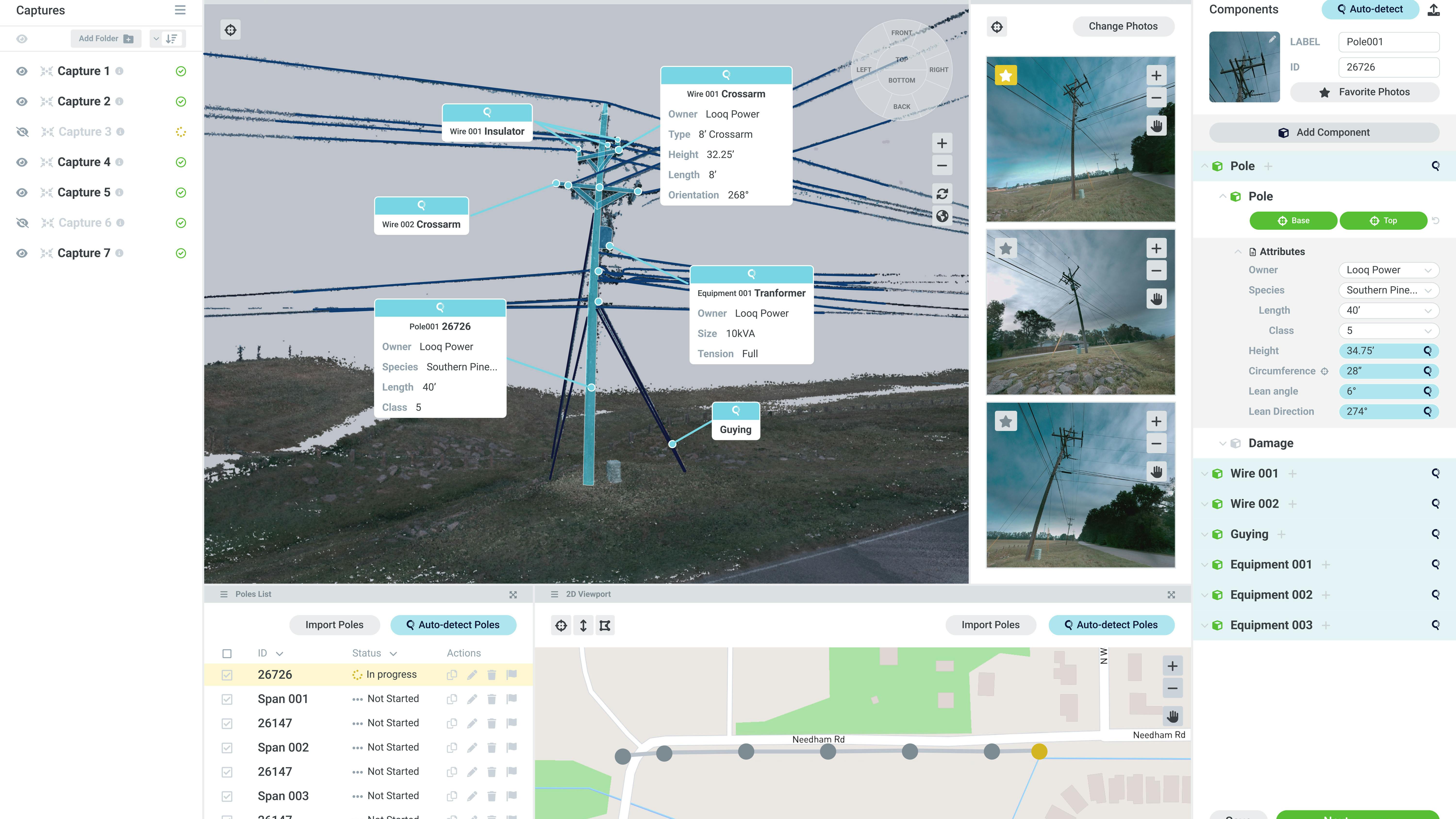
Task: Click the delete icon for pole 26726
Action: (x=492, y=674)
